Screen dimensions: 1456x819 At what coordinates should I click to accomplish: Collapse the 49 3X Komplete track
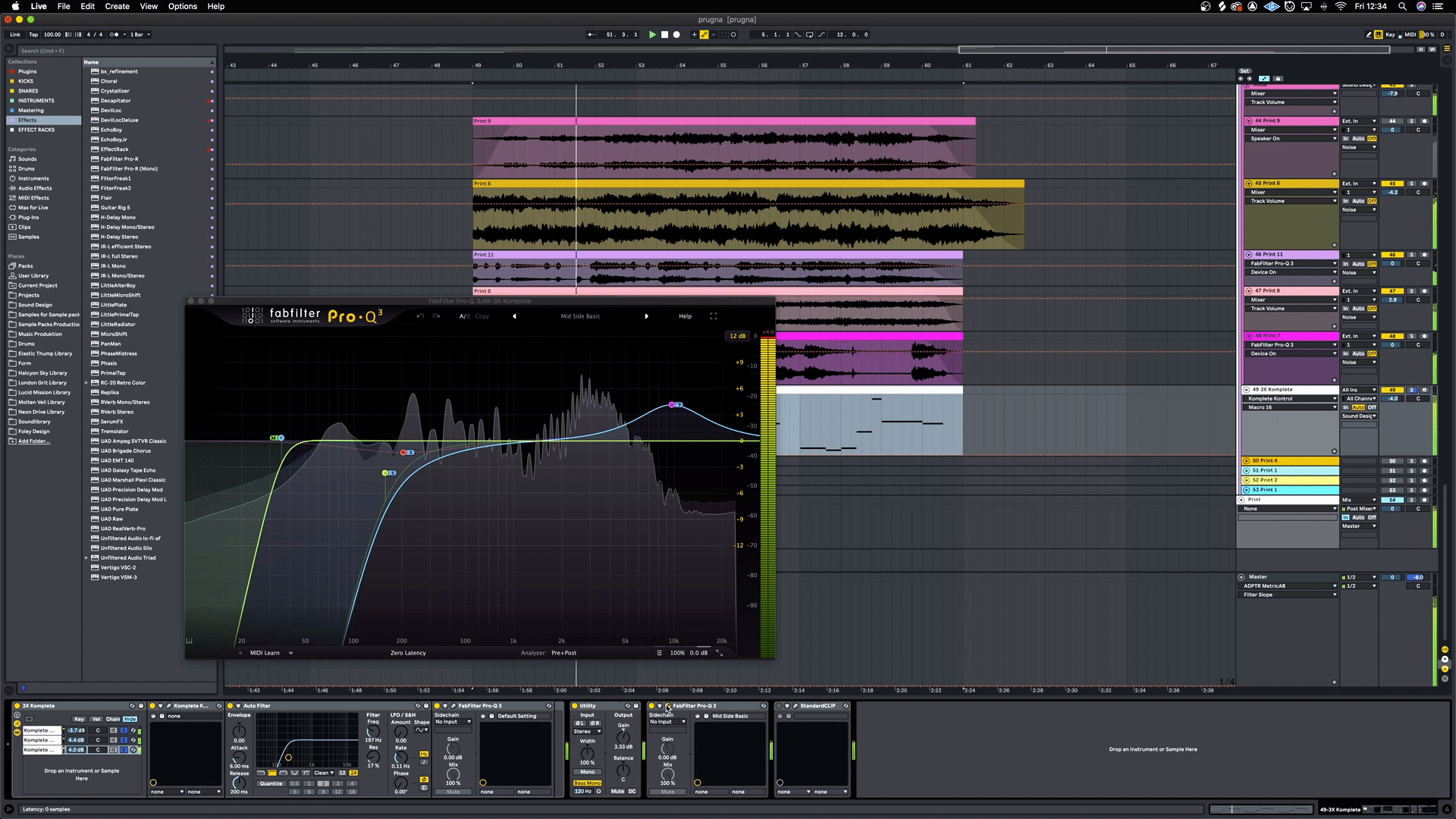tap(1246, 390)
